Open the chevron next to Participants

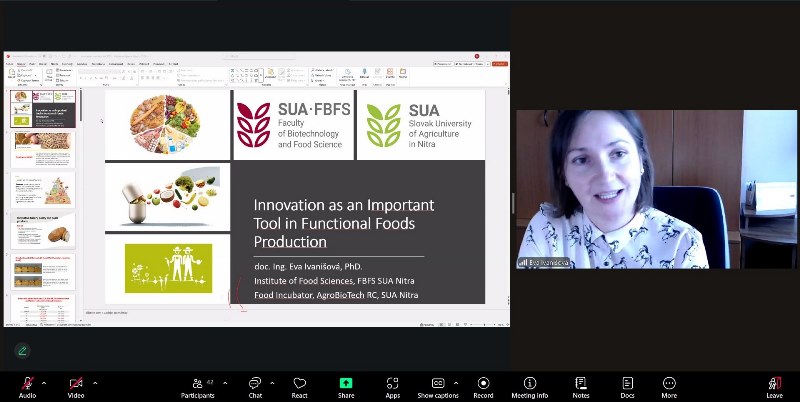click(224, 382)
